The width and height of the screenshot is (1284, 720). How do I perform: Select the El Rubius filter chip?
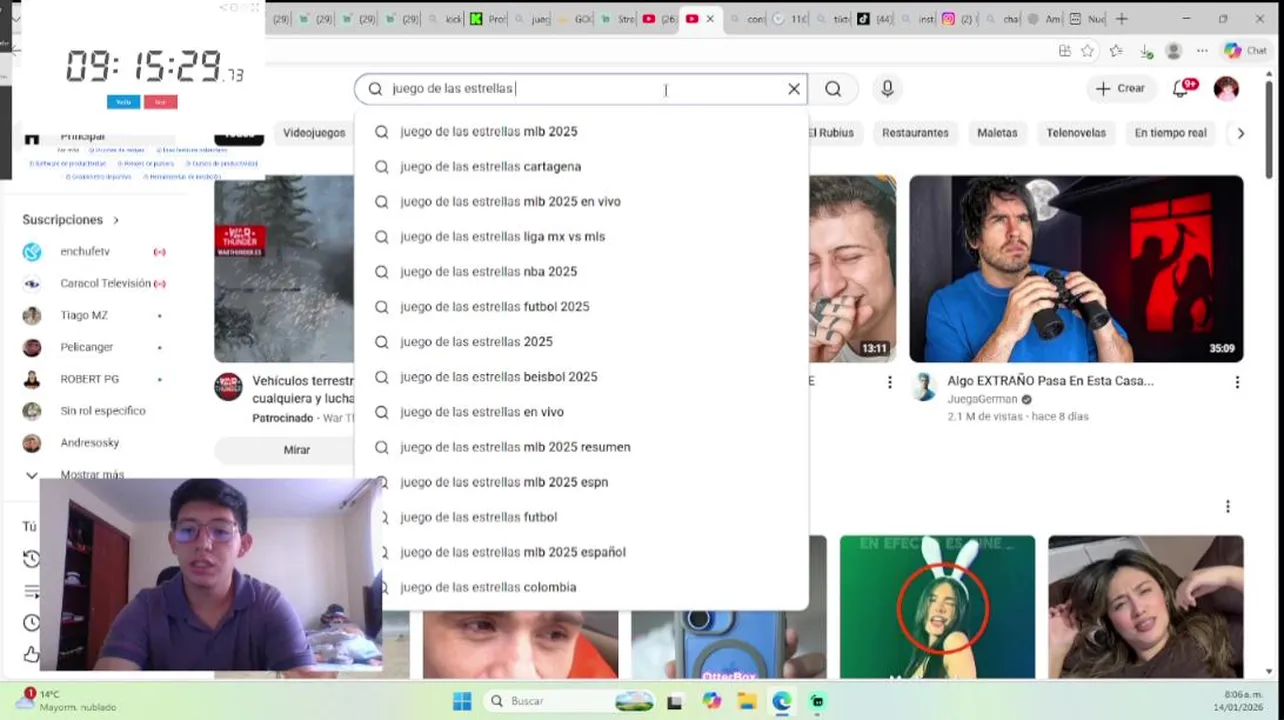pyautogui.click(x=832, y=133)
